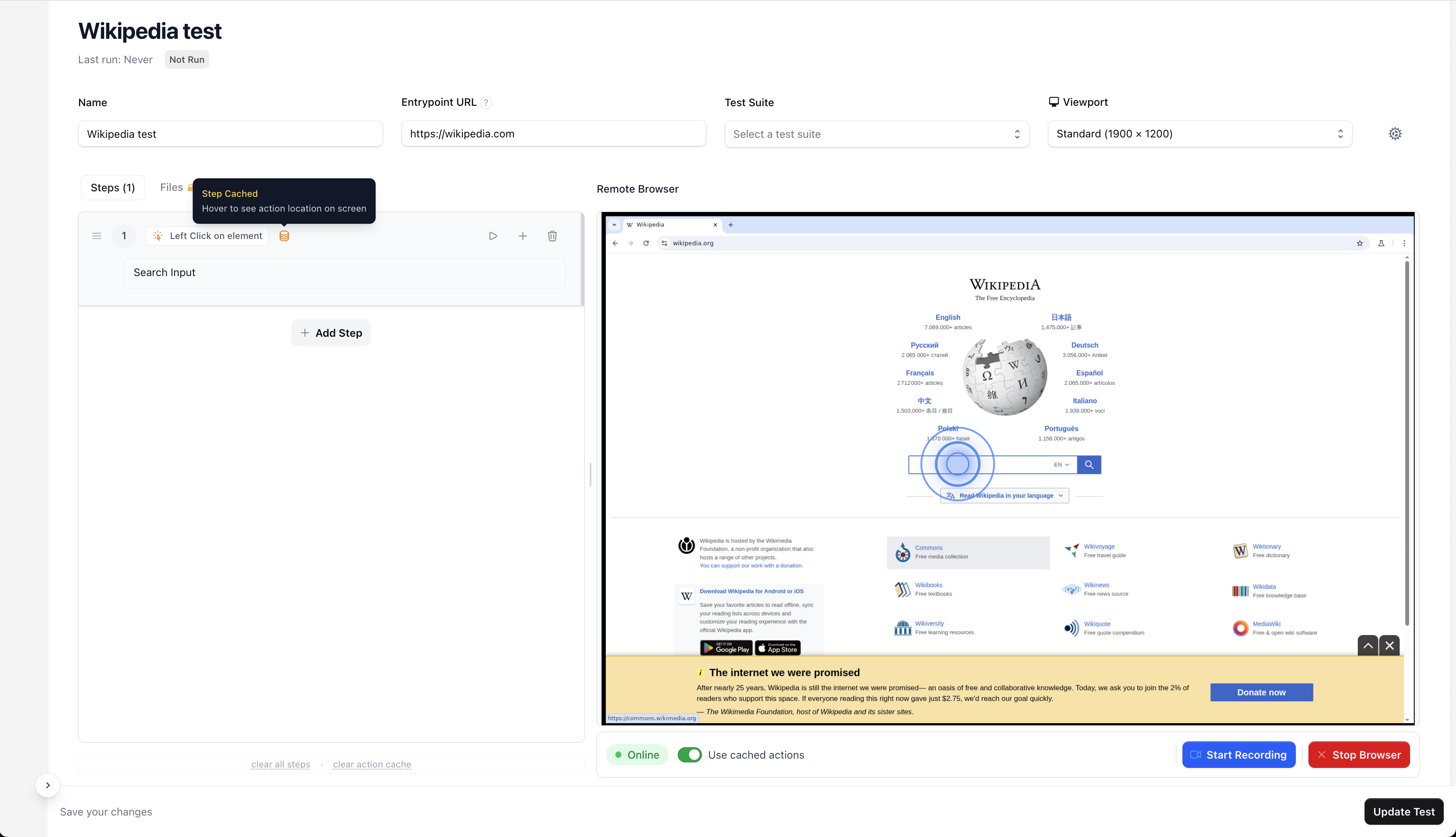Open the Viewport size dropdown
The image size is (1456, 837).
click(x=1199, y=134)
